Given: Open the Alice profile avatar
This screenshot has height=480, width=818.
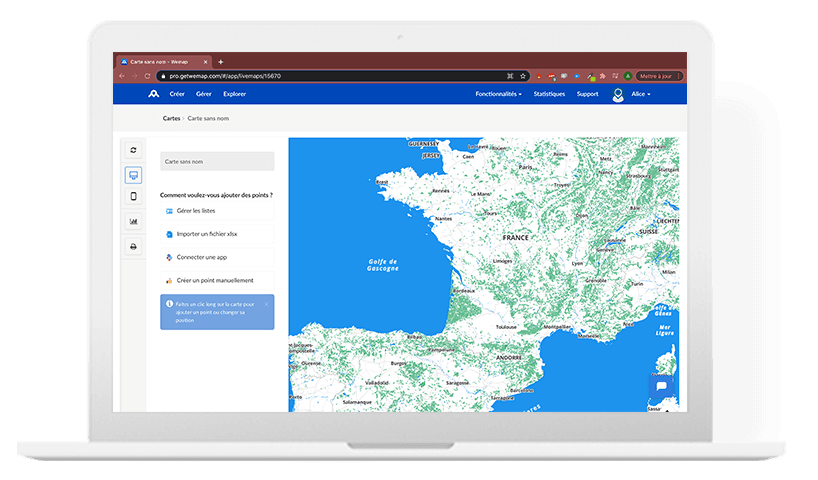Looking at the screenshot, I should click(618, 94).
